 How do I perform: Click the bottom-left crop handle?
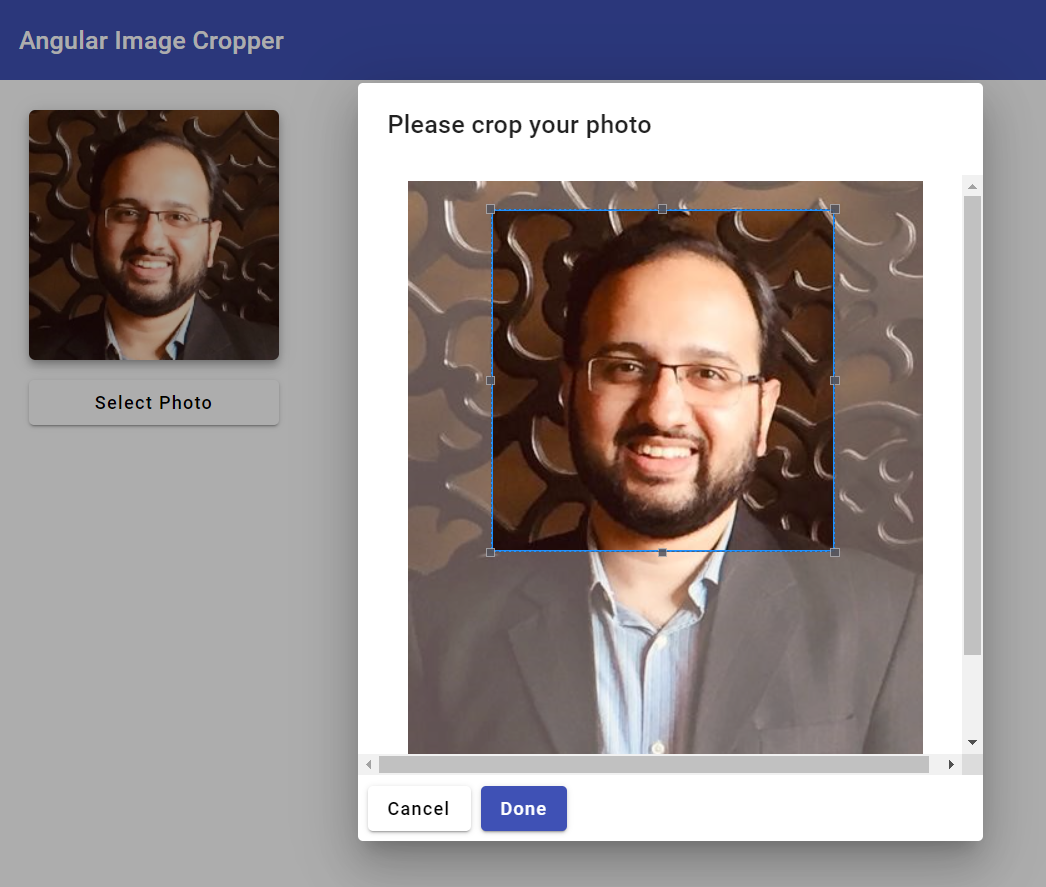pos(490,552)
